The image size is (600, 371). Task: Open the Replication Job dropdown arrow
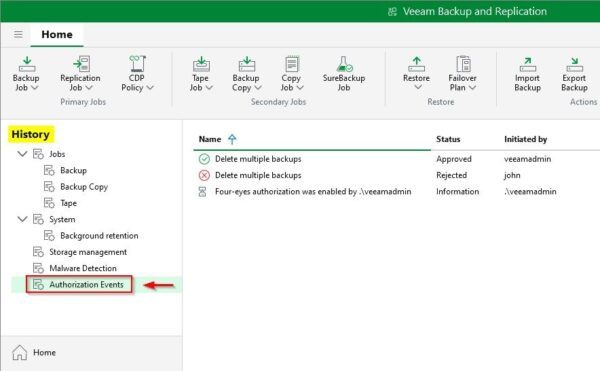pos(89,88)
